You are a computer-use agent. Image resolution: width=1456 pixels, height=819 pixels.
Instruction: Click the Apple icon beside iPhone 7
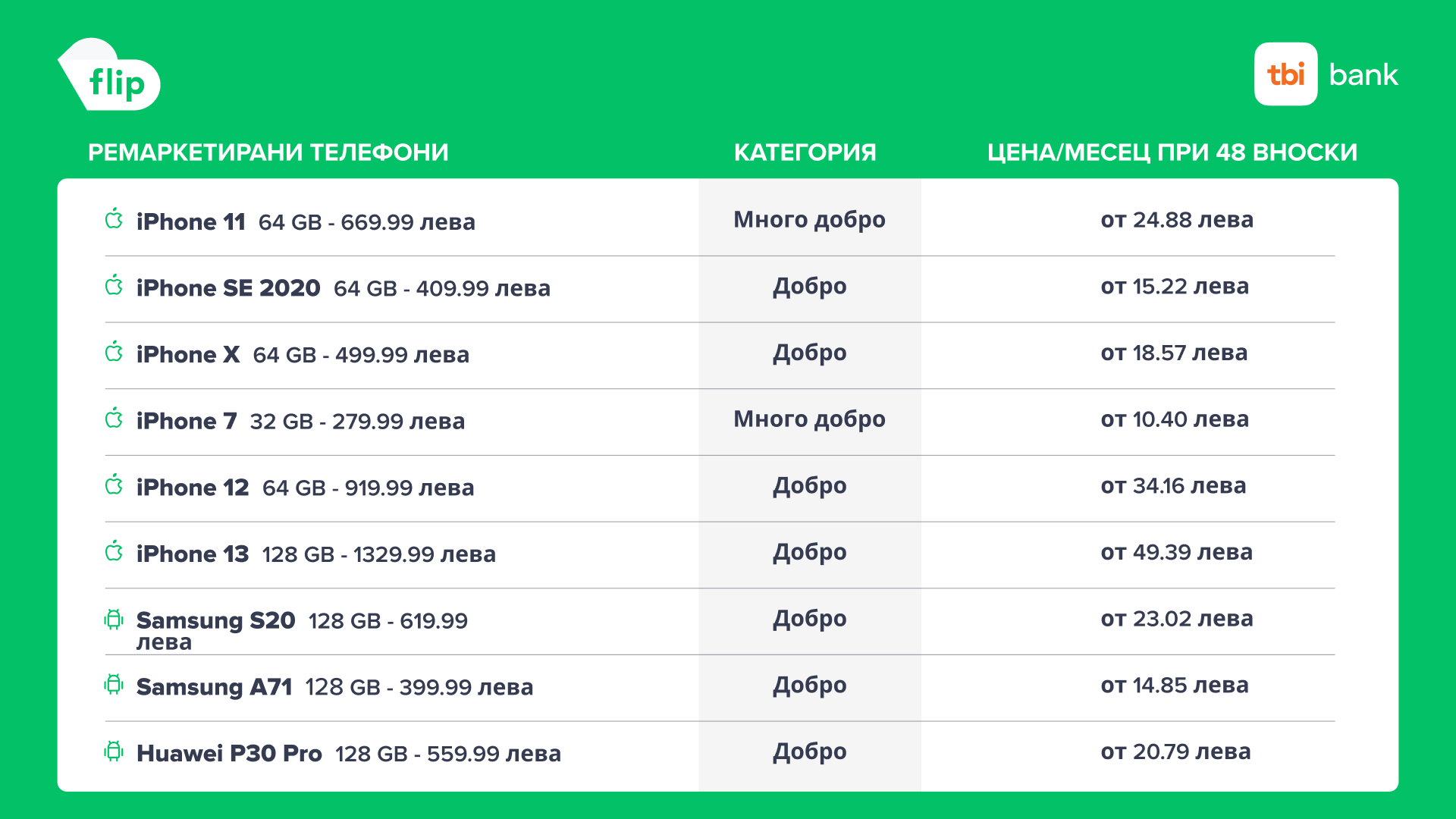[x=114, y=419]
